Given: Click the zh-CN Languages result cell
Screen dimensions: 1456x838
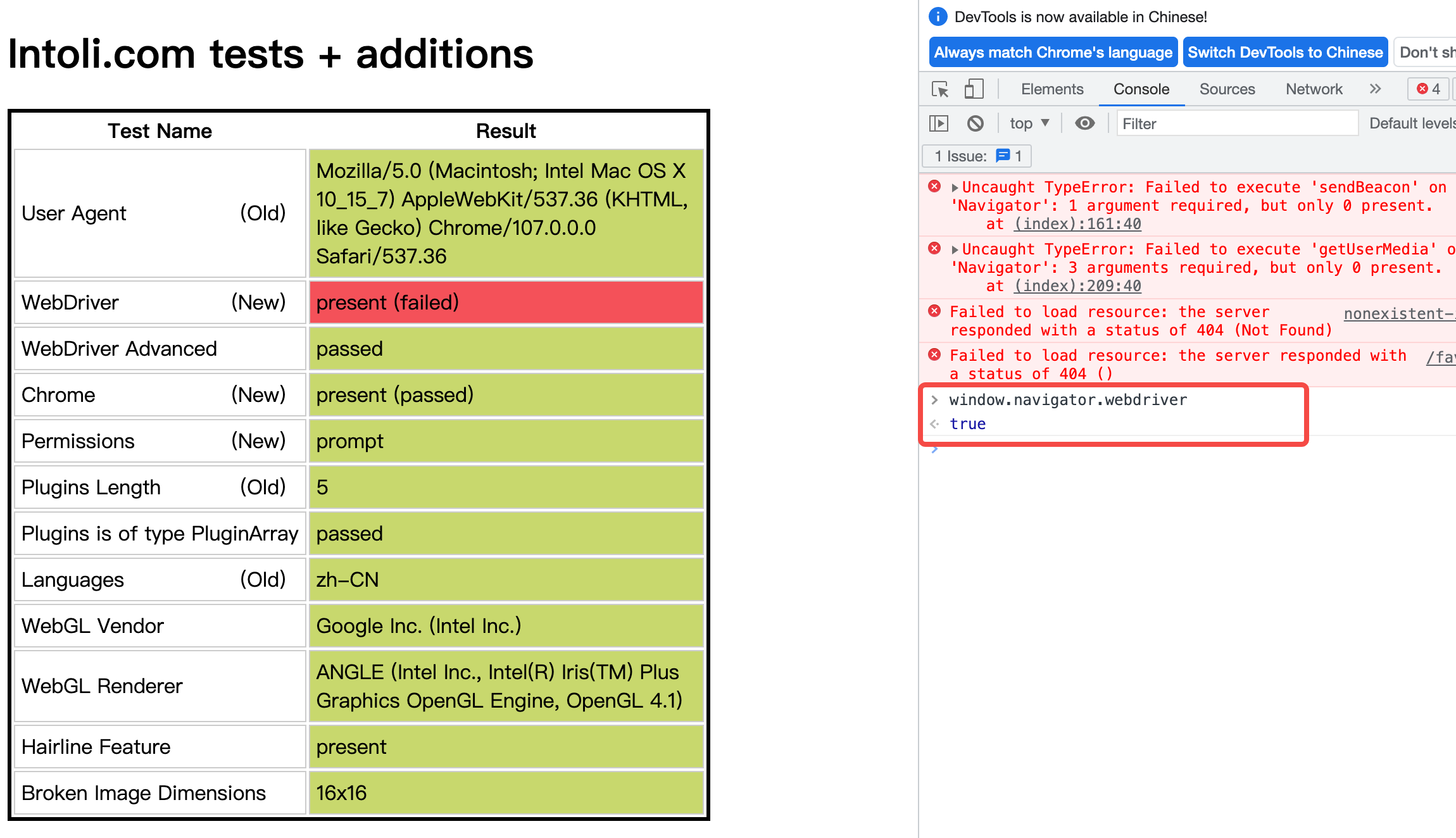Looking at the screenshot, I should [506, 580].
